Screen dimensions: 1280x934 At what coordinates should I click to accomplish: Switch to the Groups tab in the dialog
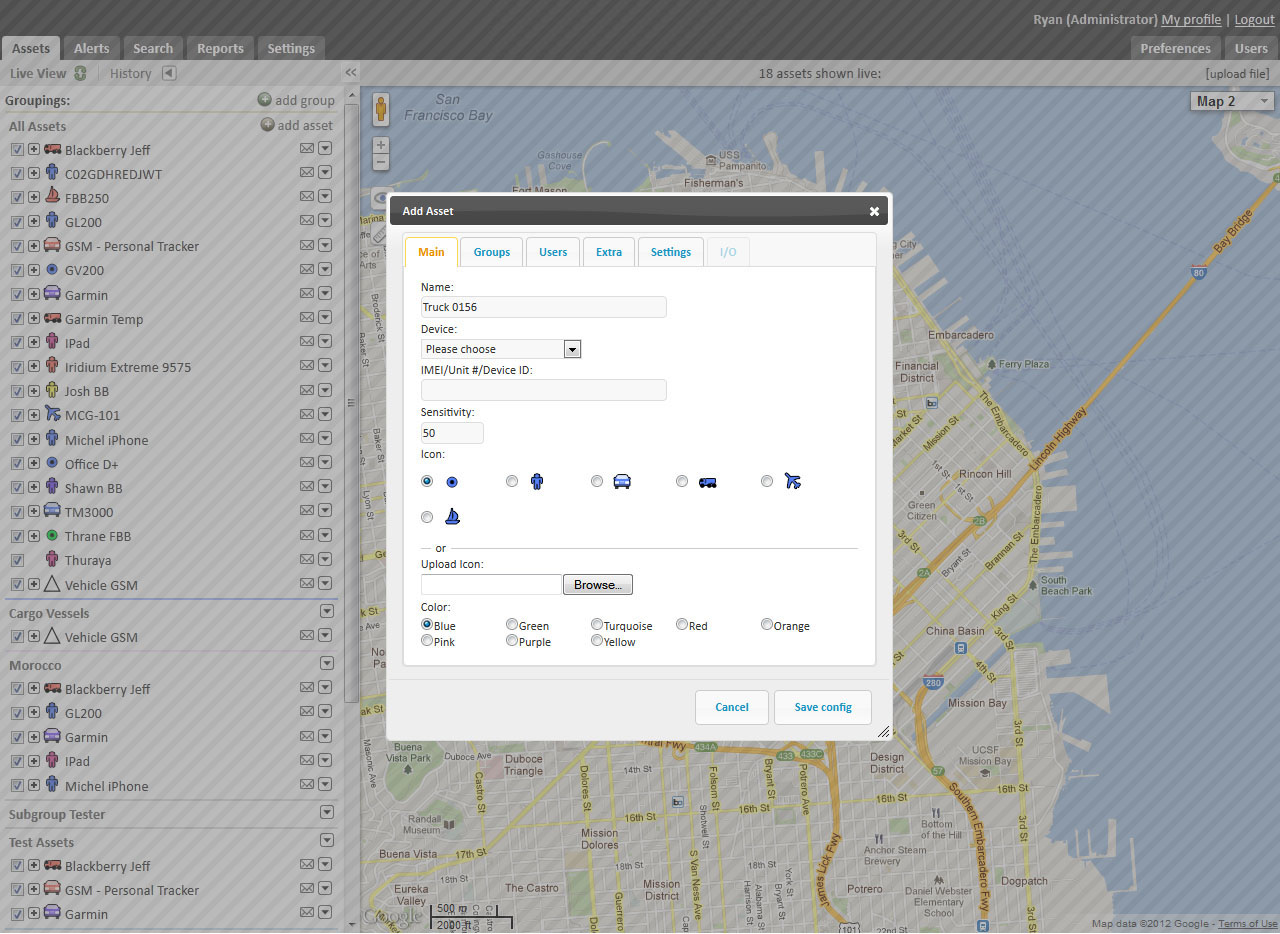(x=491, y=252)
